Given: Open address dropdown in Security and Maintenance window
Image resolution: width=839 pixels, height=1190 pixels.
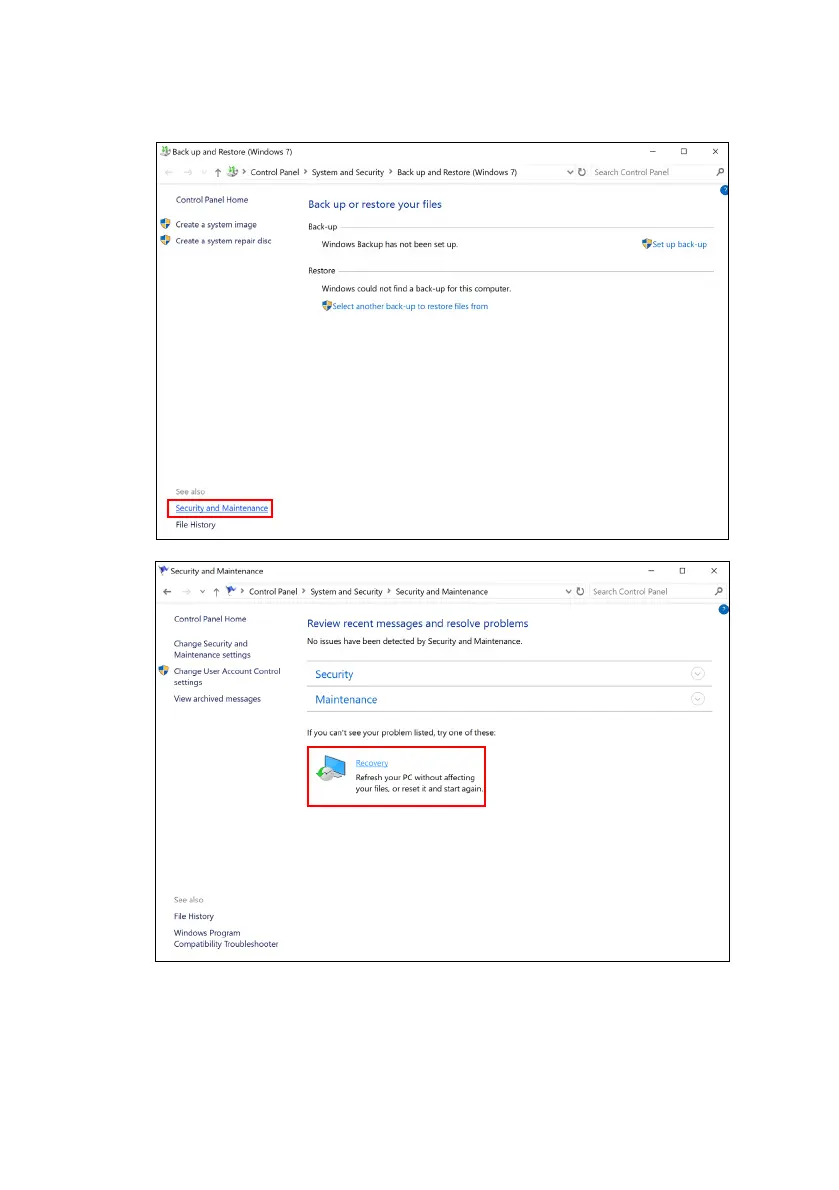Looking at the screenshot, I should click(568, 591).
